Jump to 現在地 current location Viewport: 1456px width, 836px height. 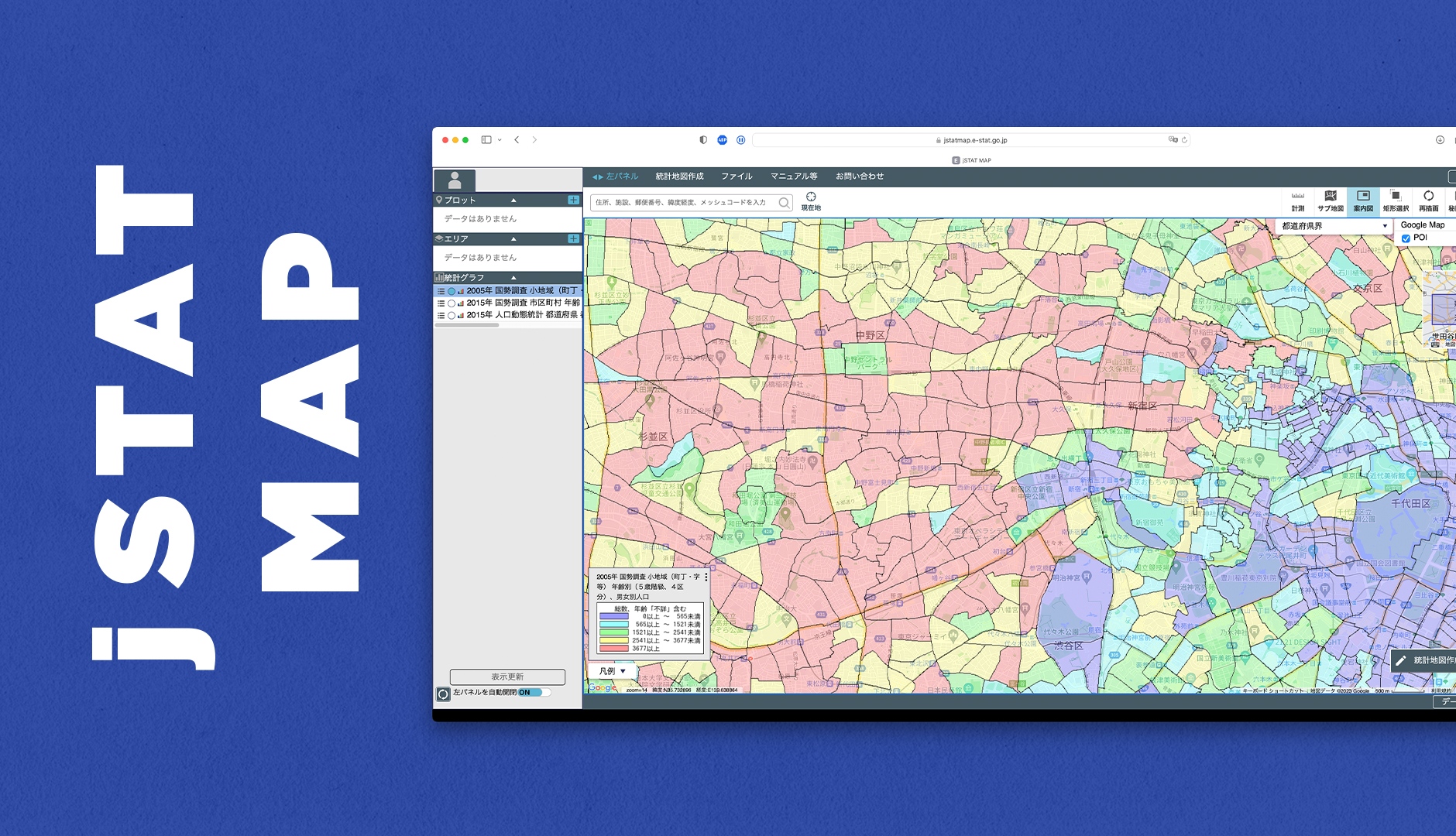point(811,201)
